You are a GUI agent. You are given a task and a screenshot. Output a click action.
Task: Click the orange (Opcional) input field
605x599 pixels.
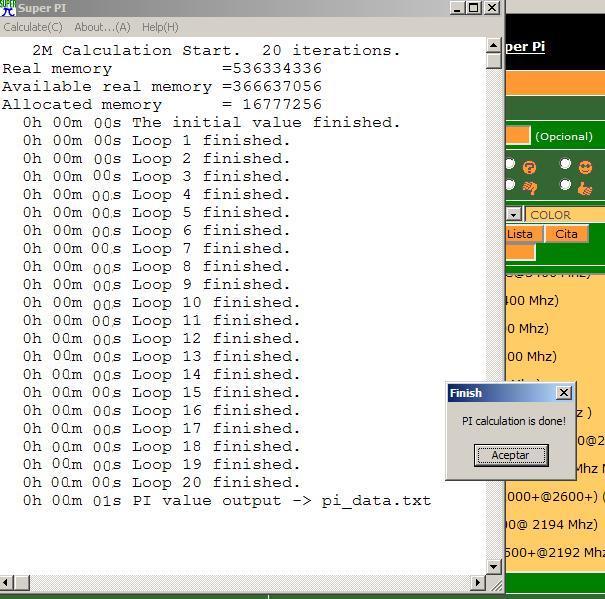coord(518,136)
